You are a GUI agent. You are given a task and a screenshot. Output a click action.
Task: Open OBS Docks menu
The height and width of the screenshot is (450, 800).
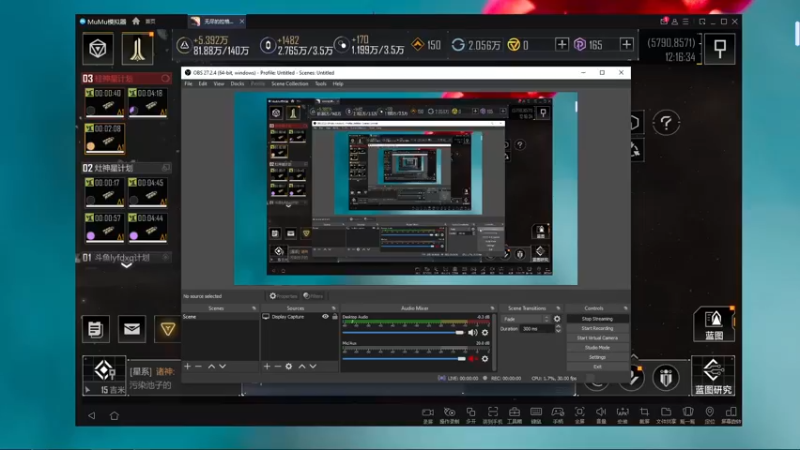237,84
